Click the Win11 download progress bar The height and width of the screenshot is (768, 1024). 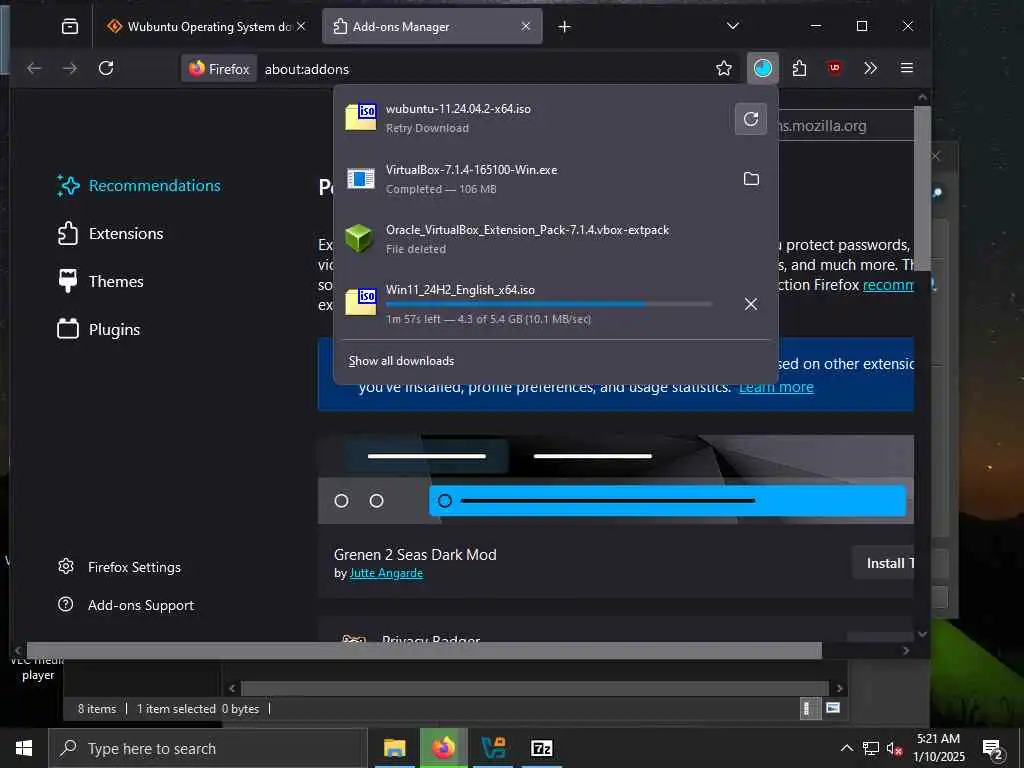(x=549, y=304)
